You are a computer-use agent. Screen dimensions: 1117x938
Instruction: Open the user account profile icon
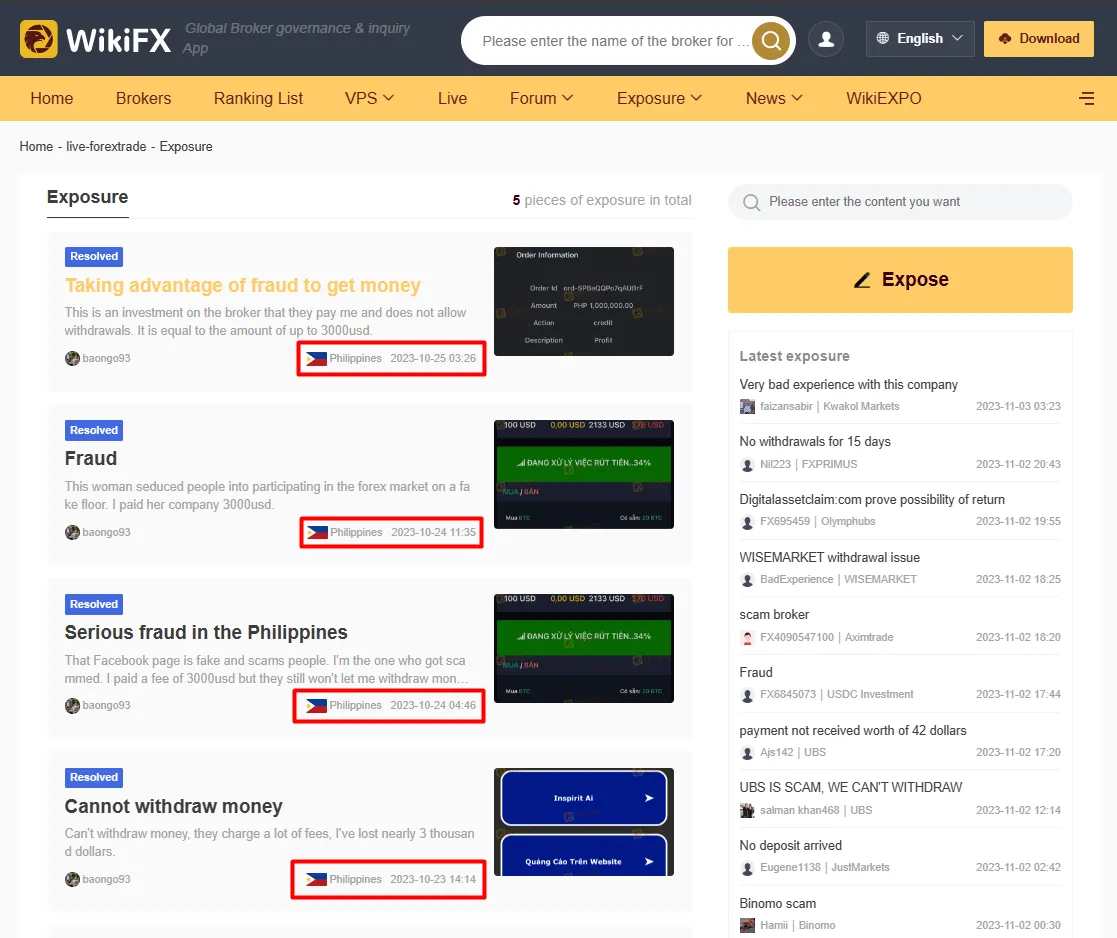tap(826, 38)
